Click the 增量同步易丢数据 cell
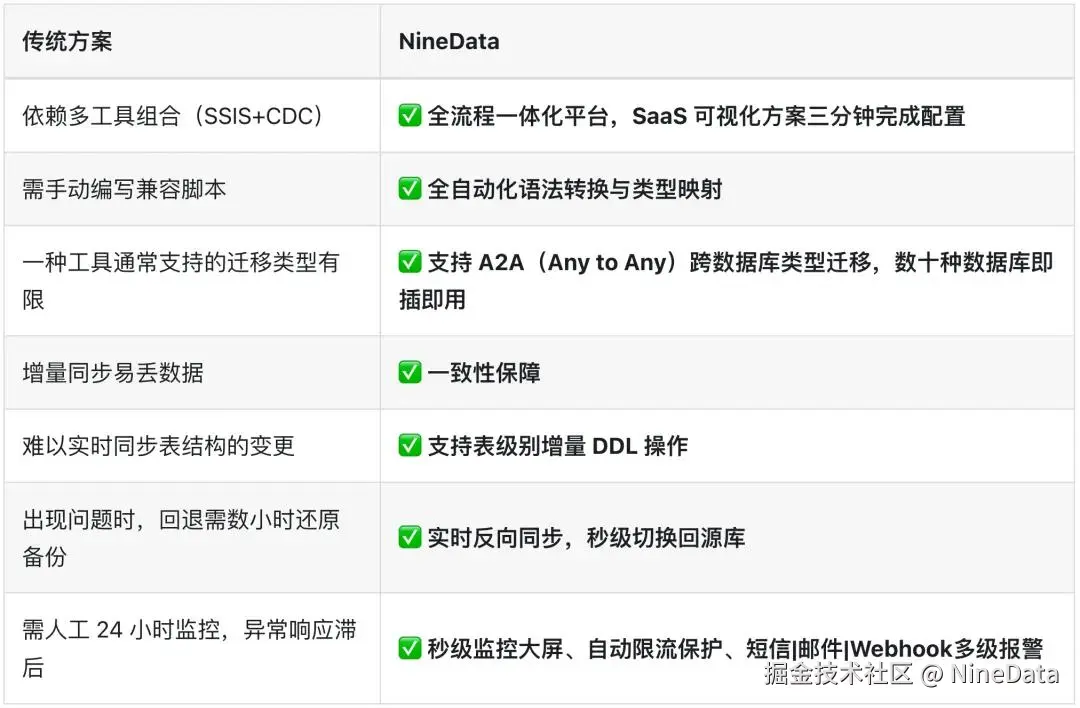The height and width of the screenshot is (708, 1080). (x=113, y=373)
